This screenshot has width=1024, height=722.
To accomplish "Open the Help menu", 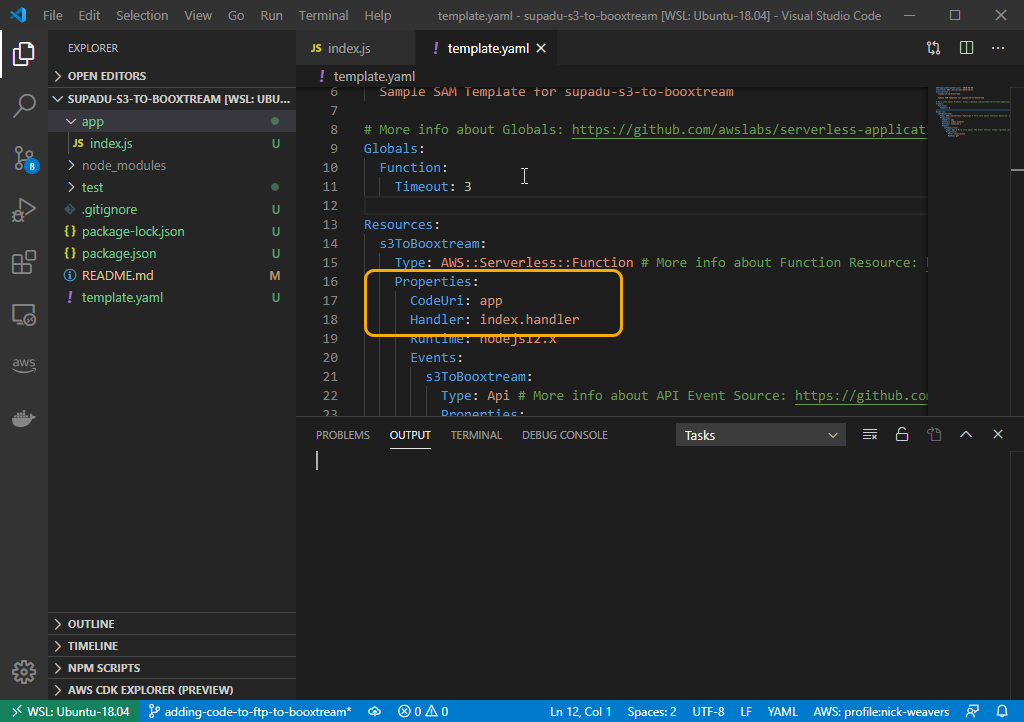I will point(377,15).
